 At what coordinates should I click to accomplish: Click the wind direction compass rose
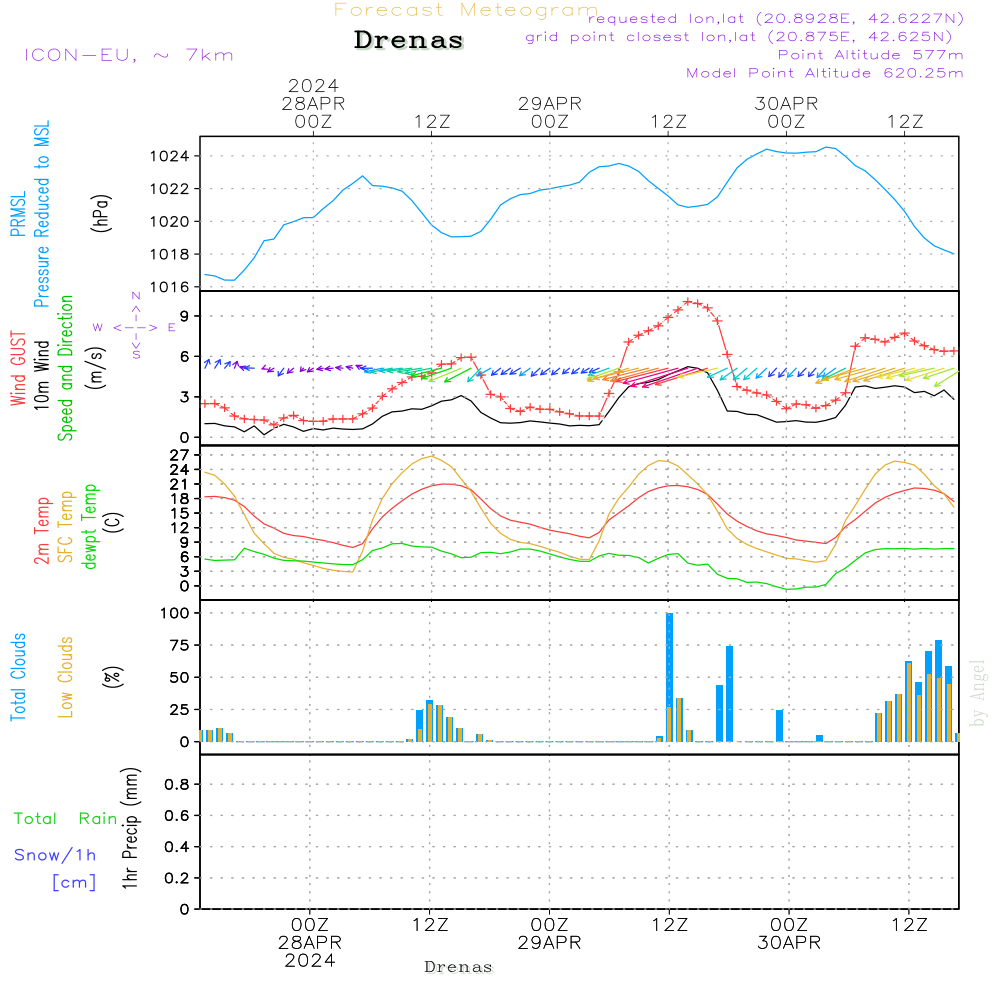[x=135, y=327]
